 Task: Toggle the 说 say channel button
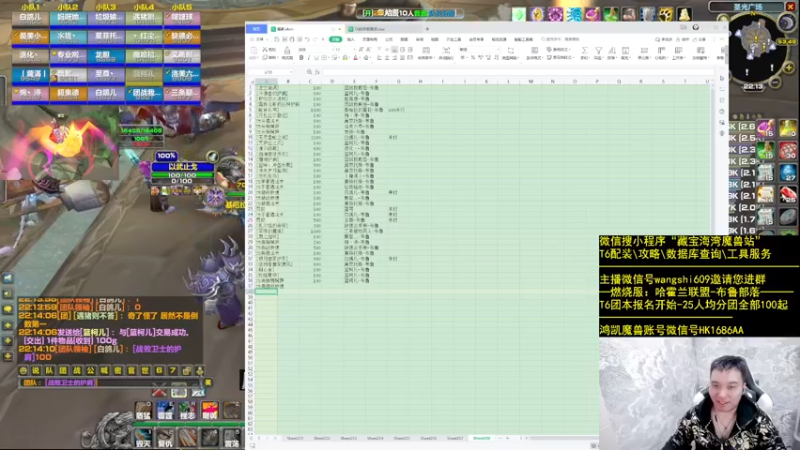coord(36,370)
